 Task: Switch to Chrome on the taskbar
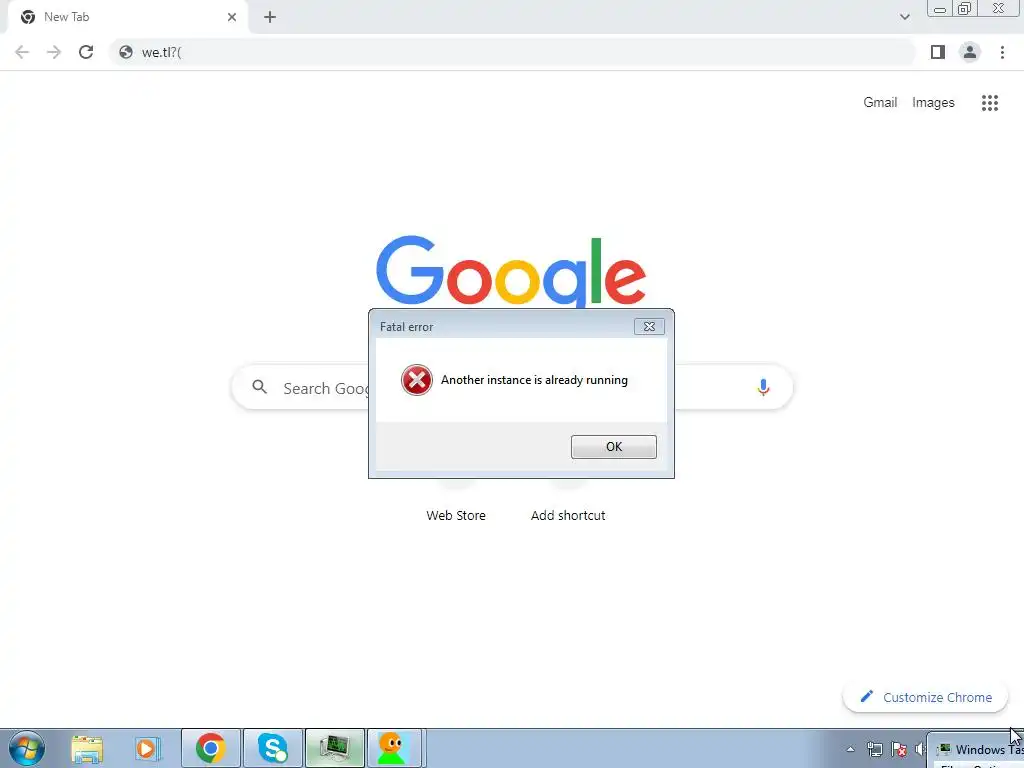[x=210, y=748]
